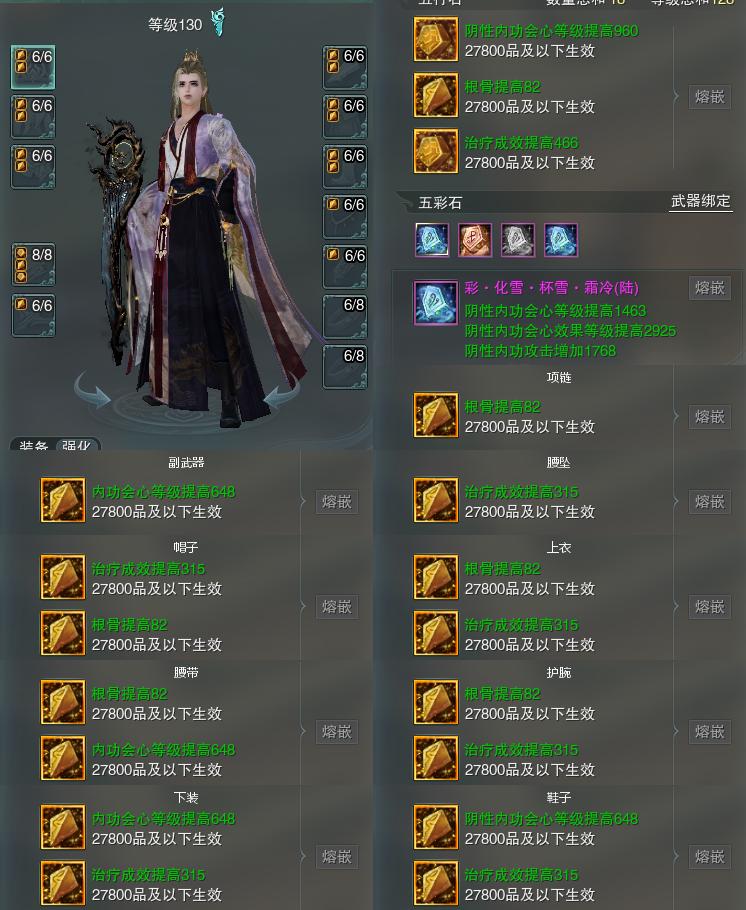Rotate character with the left curved arrow

coord(93,391)
